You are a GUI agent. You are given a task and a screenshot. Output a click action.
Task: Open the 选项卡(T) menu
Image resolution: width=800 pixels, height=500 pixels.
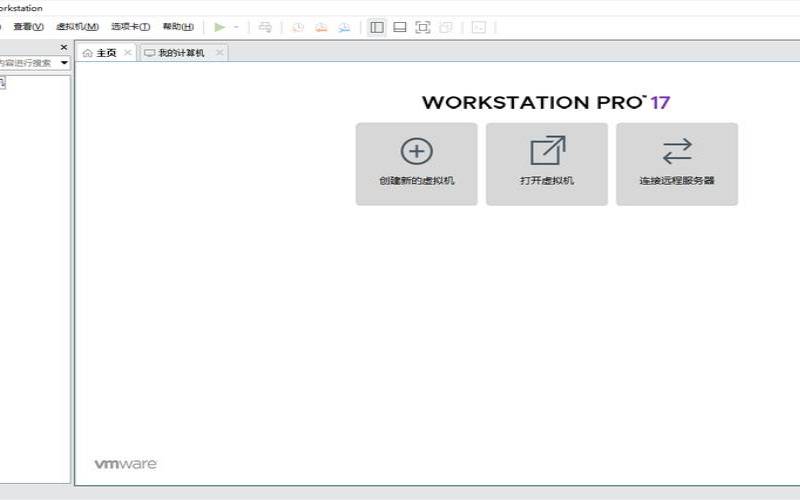tap(130, 27)
